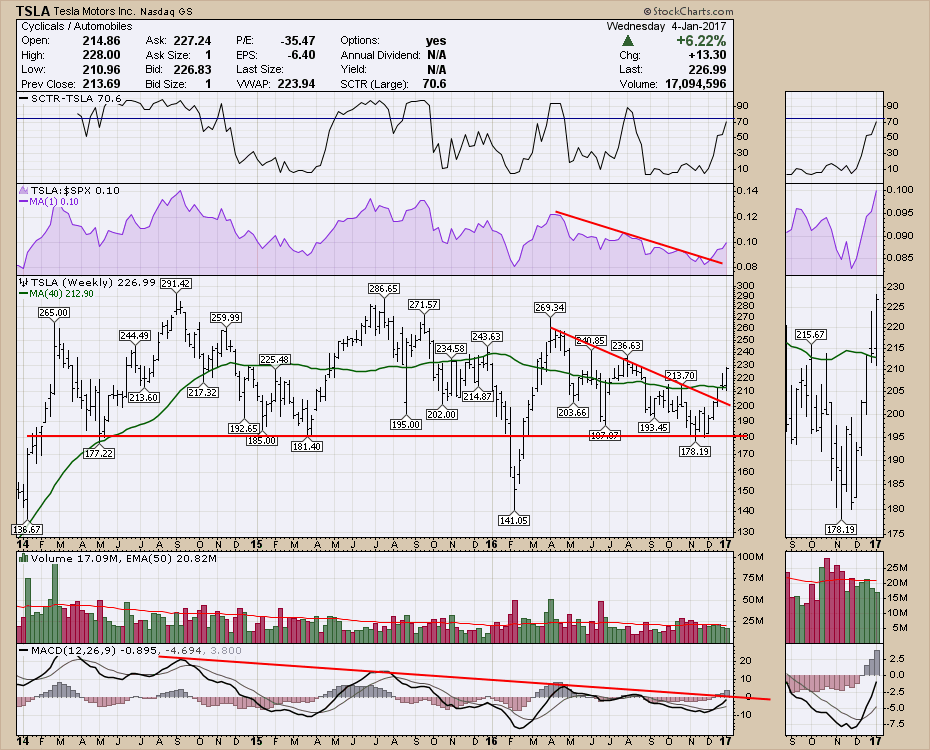930x750 pixels.
Task: Click the 213.70 price label
Action: 680,375
